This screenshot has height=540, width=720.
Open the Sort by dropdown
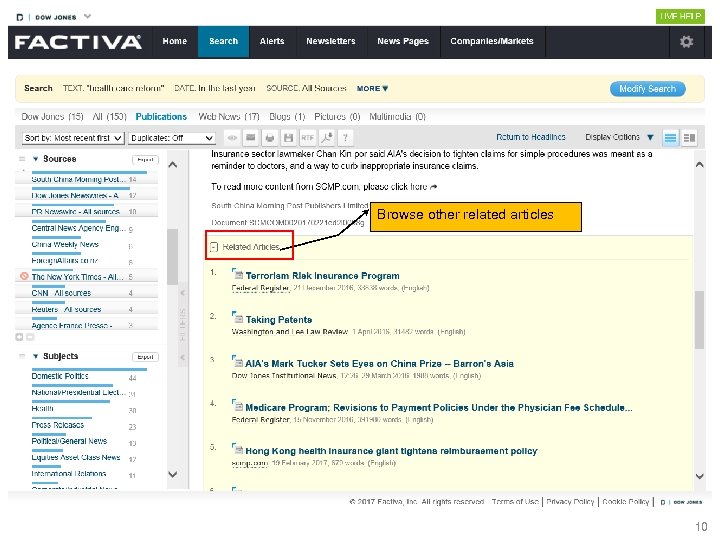[x=73, y=138]
